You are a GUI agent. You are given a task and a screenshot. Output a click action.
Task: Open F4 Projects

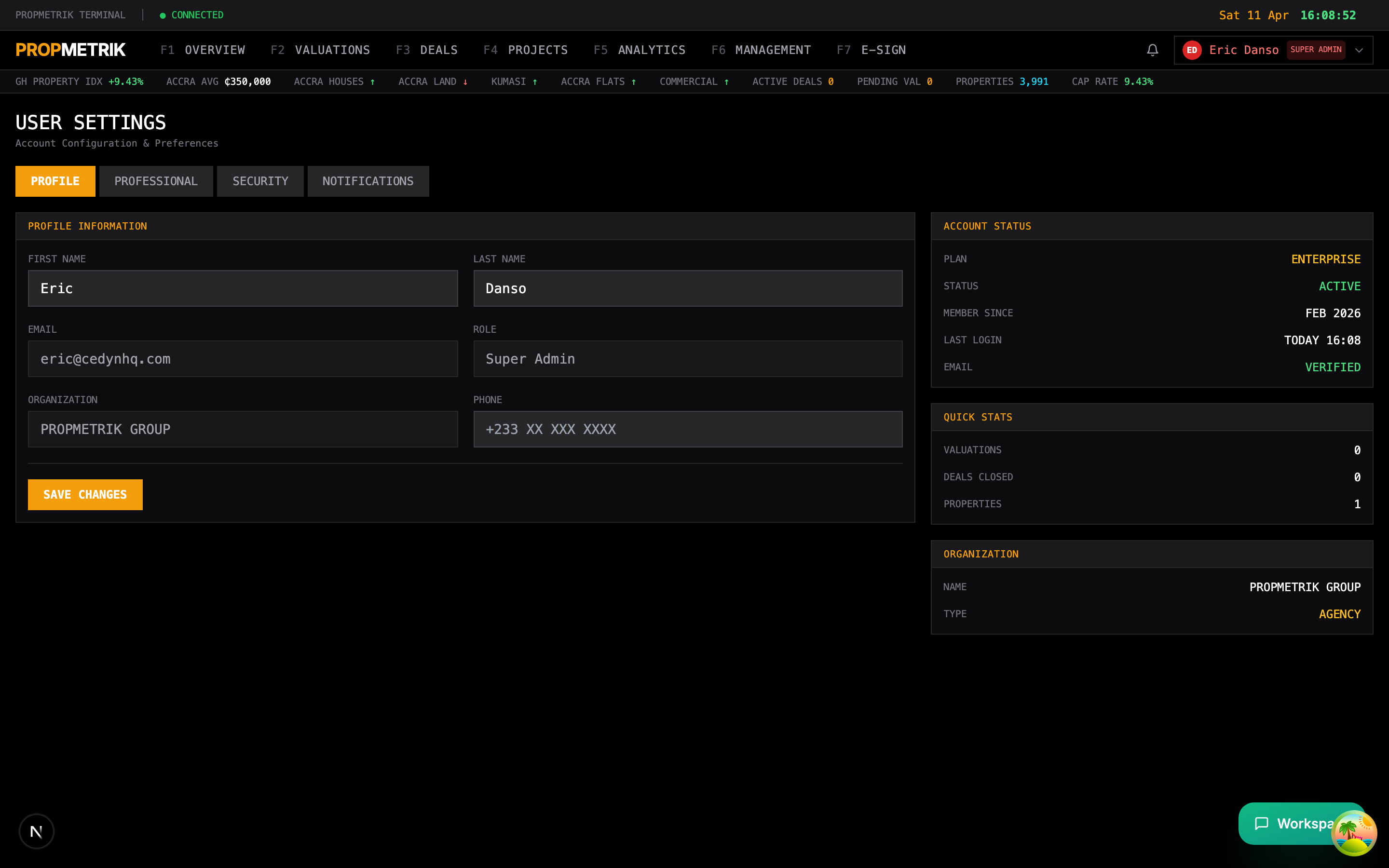pos(526,50)
